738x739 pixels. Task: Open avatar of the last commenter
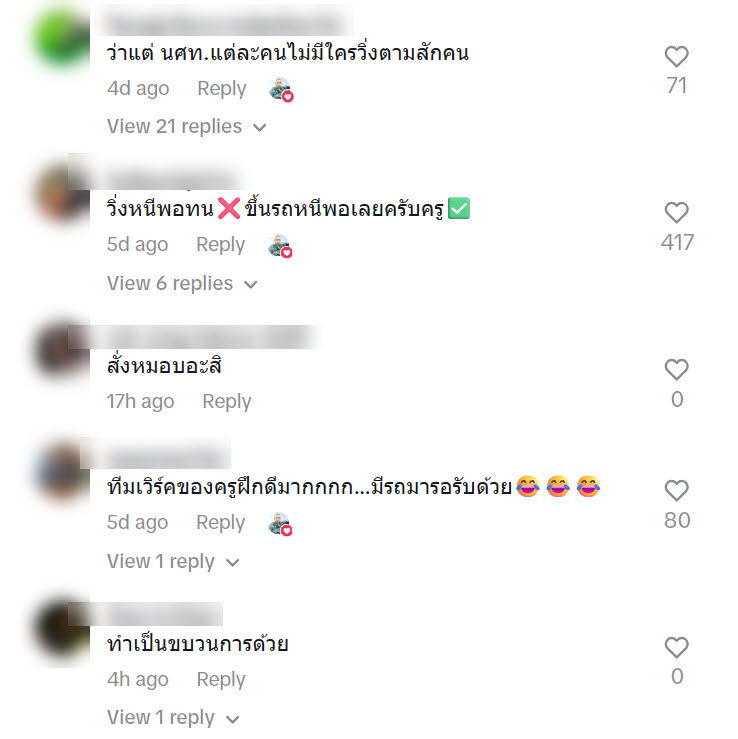(61, 630)
